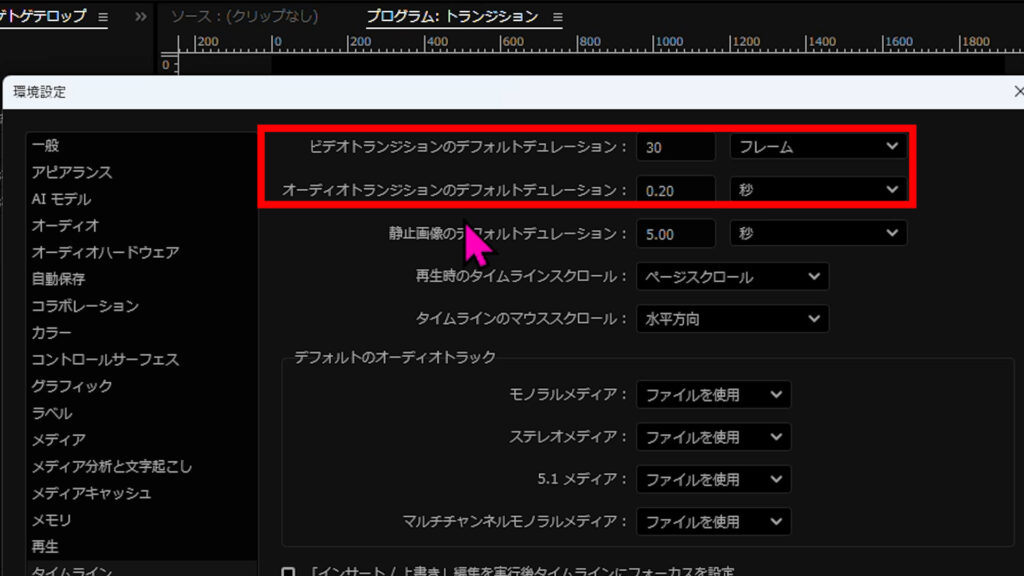Expand the 5.1 media track dropdown
This screenshot has height=576, width=1024.
(x=713, y=479)
